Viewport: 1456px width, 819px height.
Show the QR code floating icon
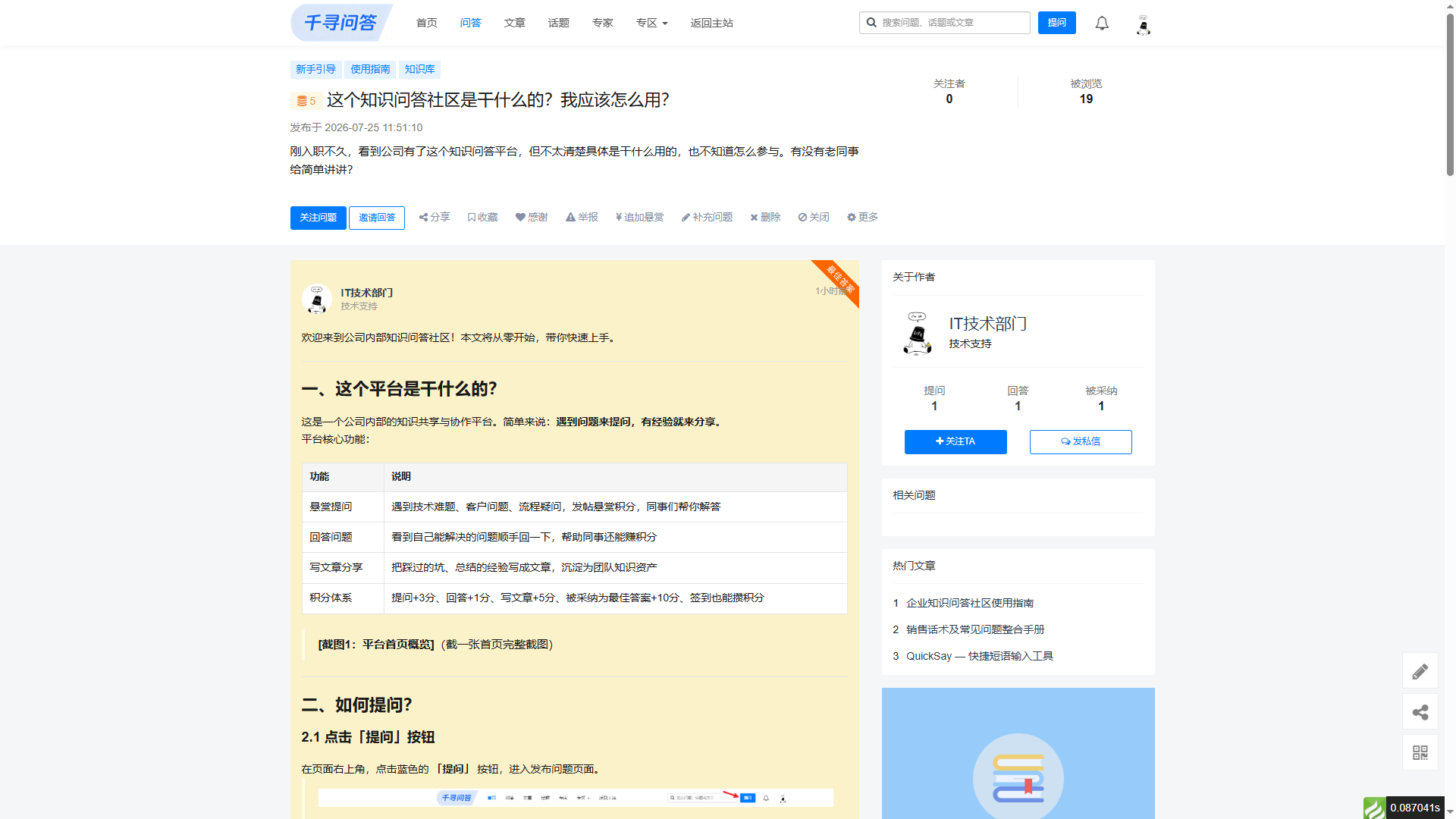[x=1420, y=752]
